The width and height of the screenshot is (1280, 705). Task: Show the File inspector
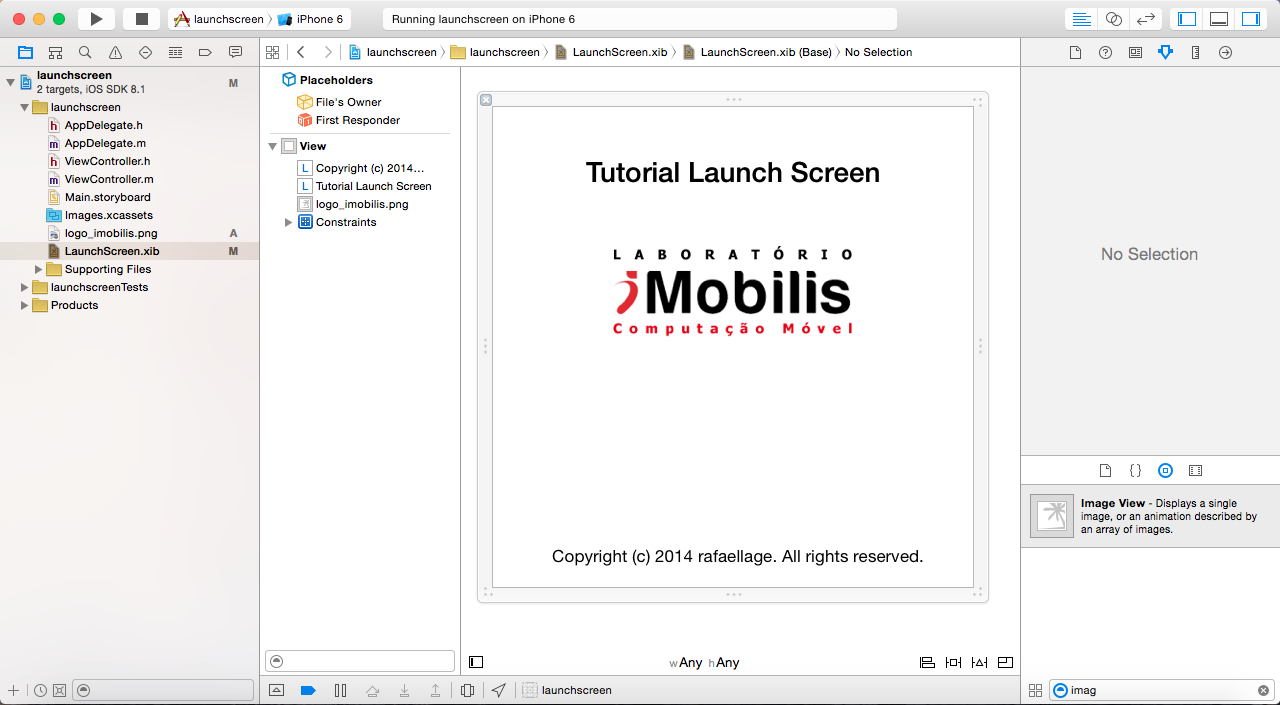[1075, 52]
